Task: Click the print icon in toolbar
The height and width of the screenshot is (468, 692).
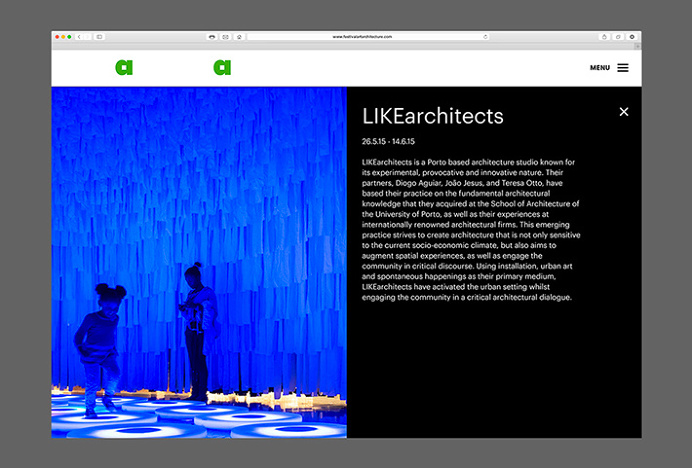Action: click(212, 37)
